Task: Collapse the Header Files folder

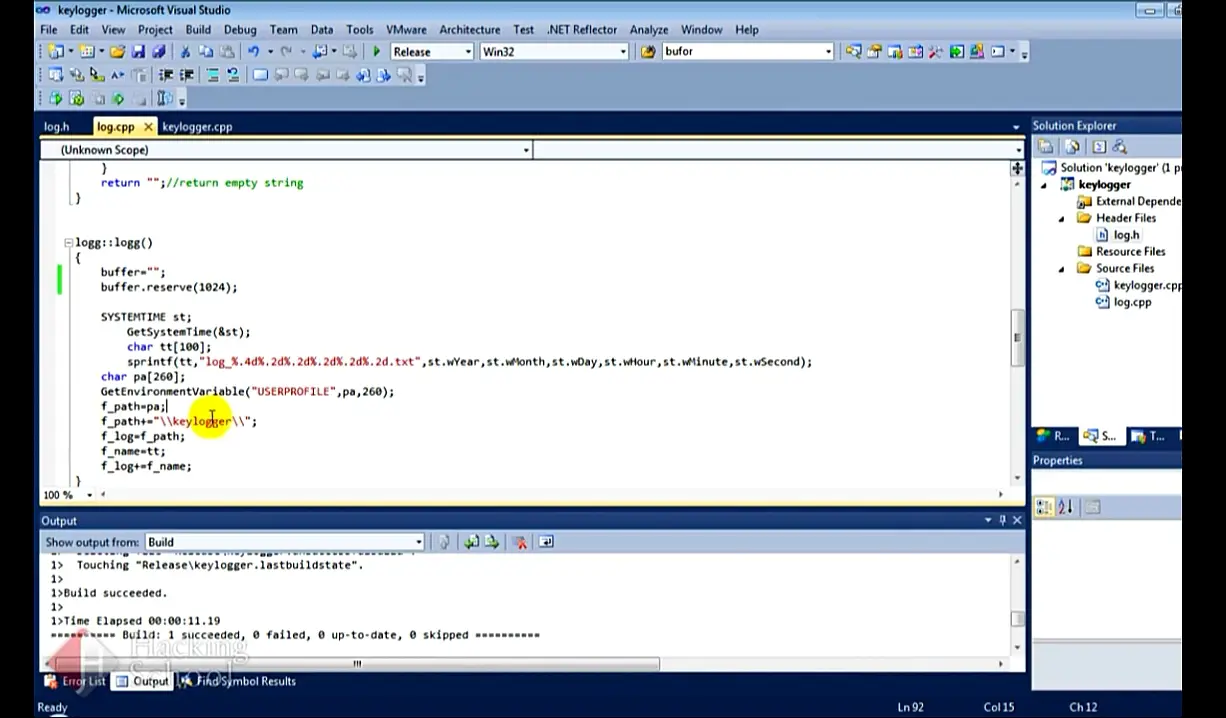Action: coord(1062,218)
